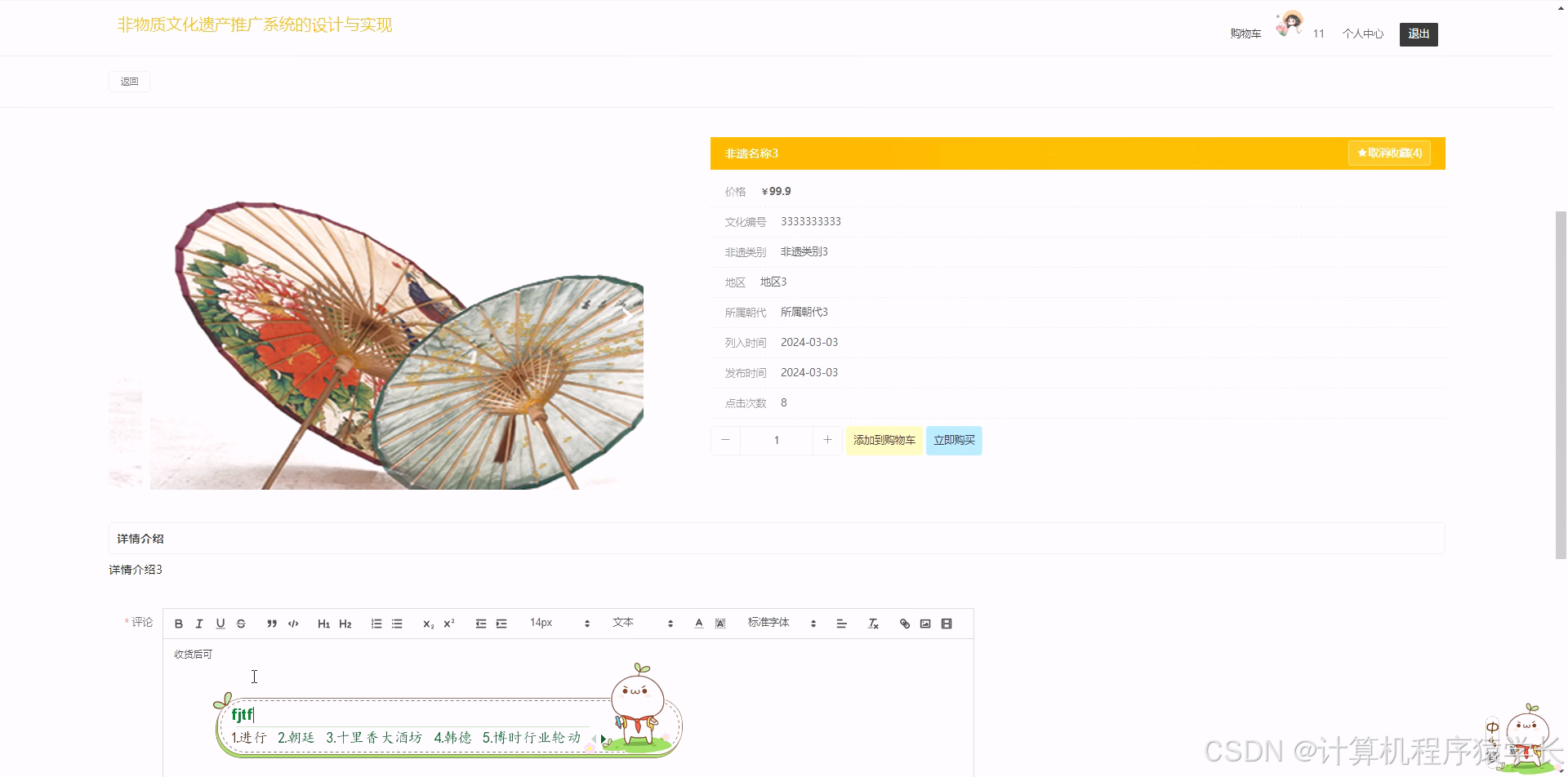Click the 退出 logout button
Viewport: 1568px width, 777px height.
click(x=1419, y=34)
